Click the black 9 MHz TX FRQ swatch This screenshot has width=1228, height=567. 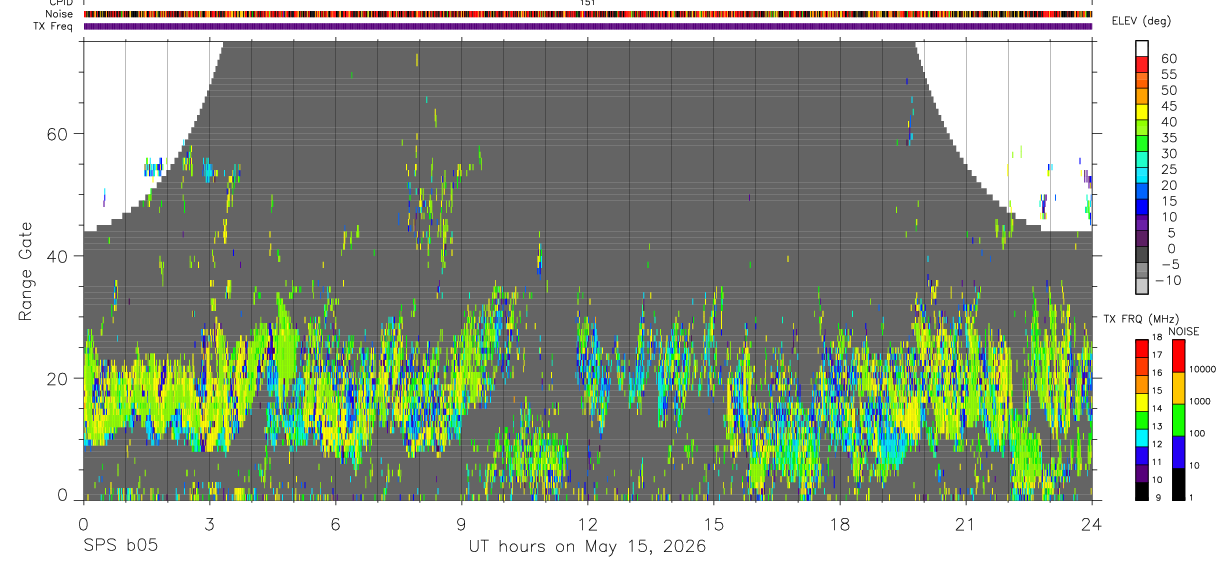[x=1142, y=491]
